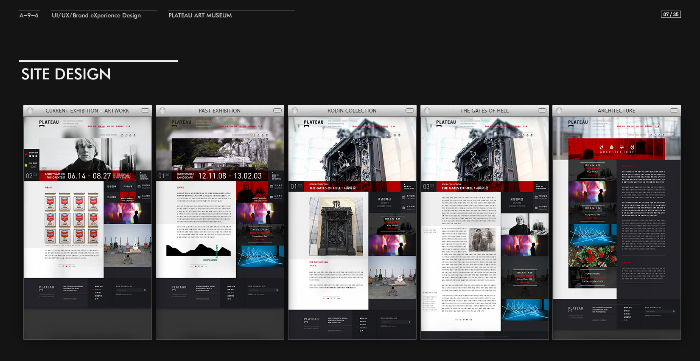Click rounded rectangle icon on Past Exhibition header
Screen dimensions: 700x361
pyautogui.click(x=278, y=111)
